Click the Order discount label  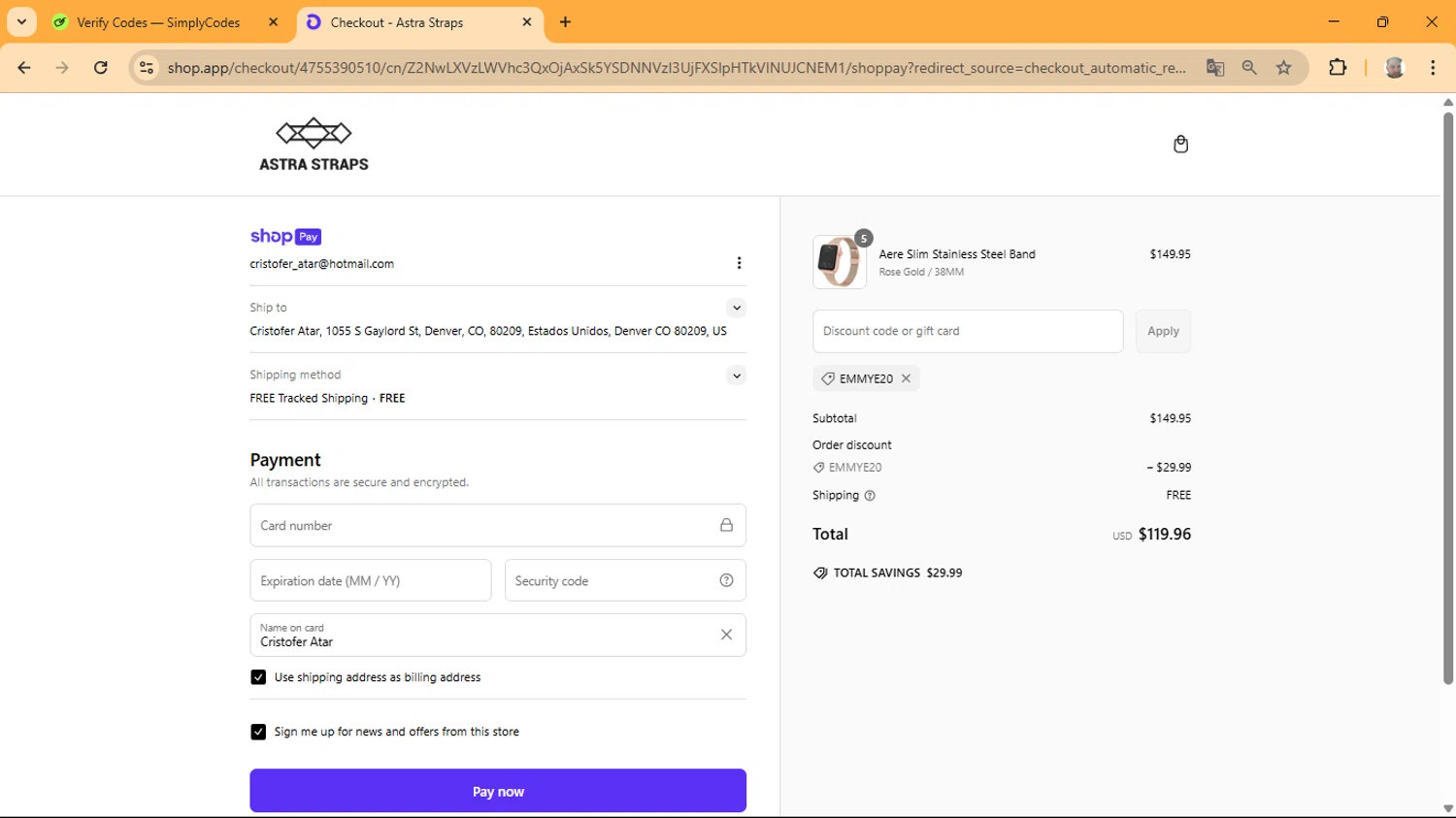(852, 444)
